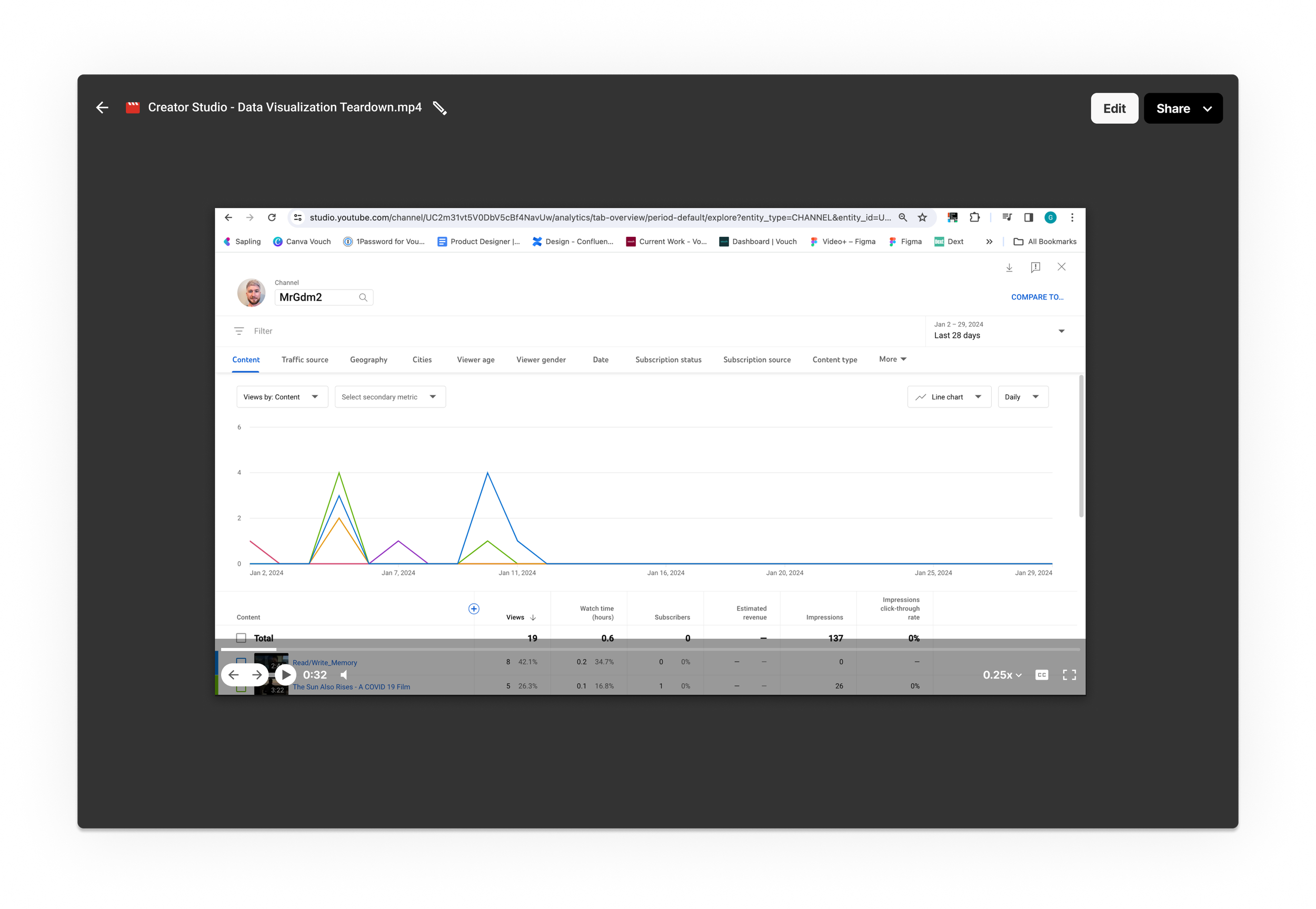Switch to the Geography tab
Viewport: 1316px width, 909px height.
368,359
